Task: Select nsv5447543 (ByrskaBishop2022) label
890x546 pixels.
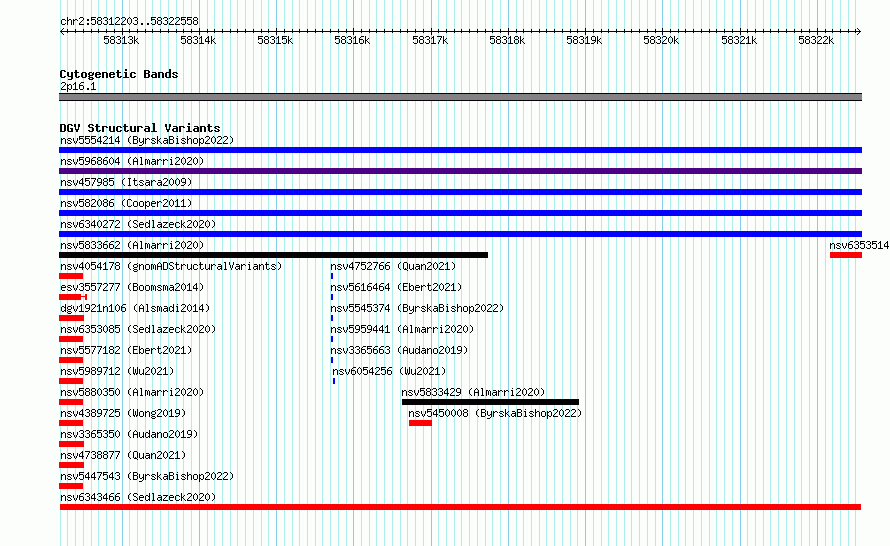Action: point(147,476)
